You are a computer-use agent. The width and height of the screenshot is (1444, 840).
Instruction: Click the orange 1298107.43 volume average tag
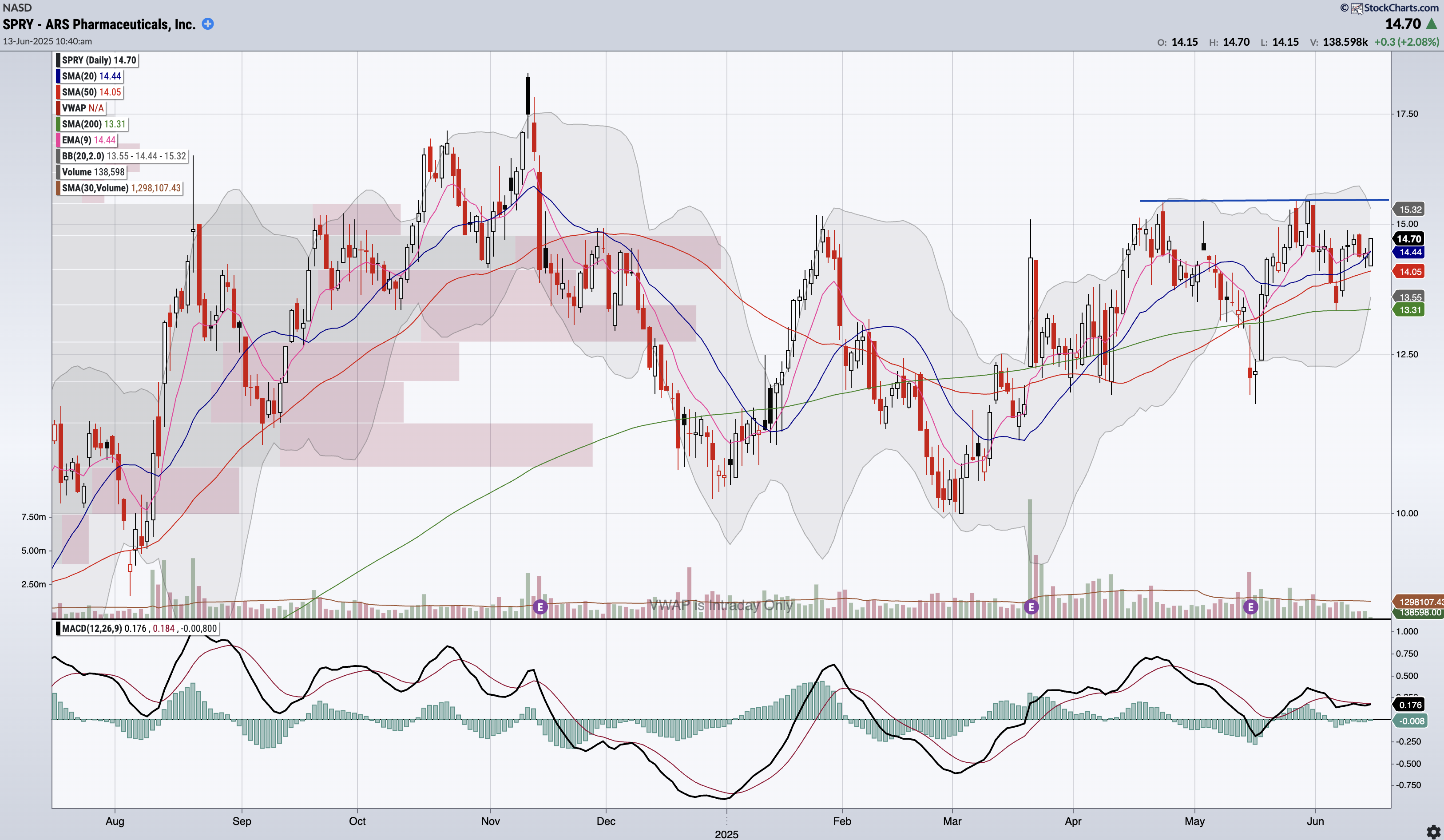1418,602
